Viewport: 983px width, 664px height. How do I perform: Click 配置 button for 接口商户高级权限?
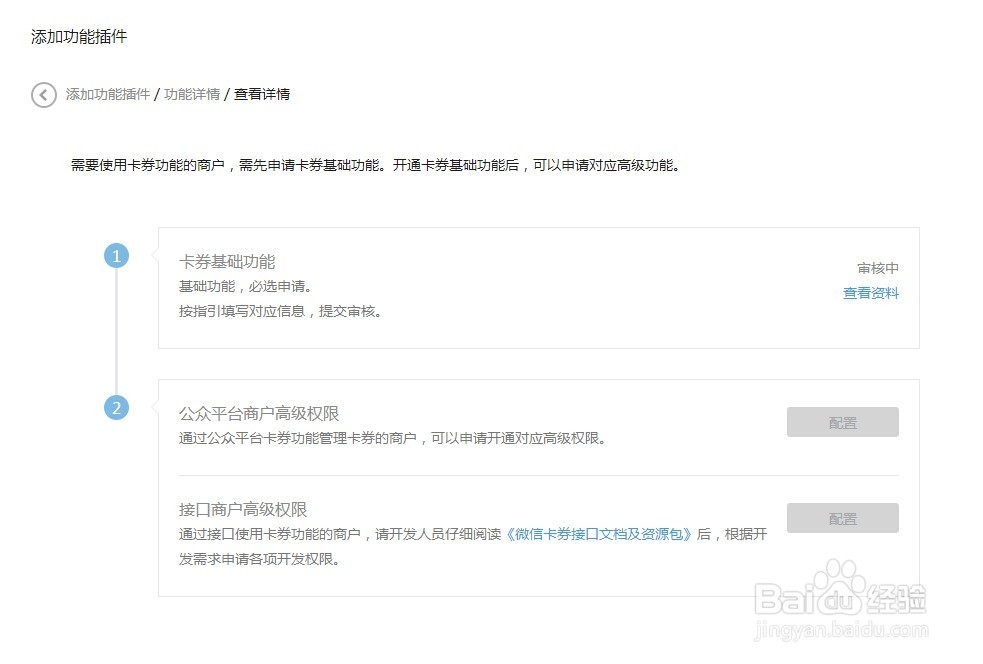click(842, 518)
